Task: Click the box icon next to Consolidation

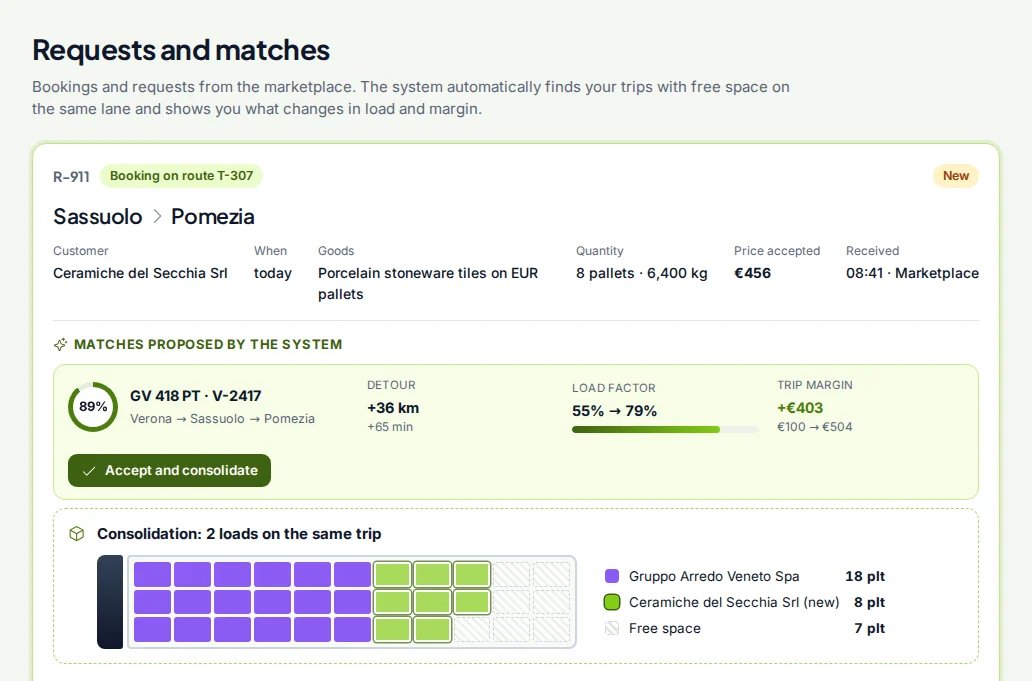Action: click(x=77, y=534)
